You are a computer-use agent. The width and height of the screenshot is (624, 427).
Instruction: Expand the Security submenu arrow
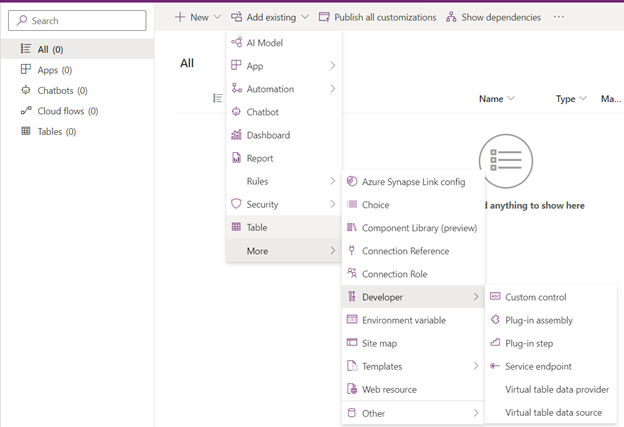coord(333,204)
